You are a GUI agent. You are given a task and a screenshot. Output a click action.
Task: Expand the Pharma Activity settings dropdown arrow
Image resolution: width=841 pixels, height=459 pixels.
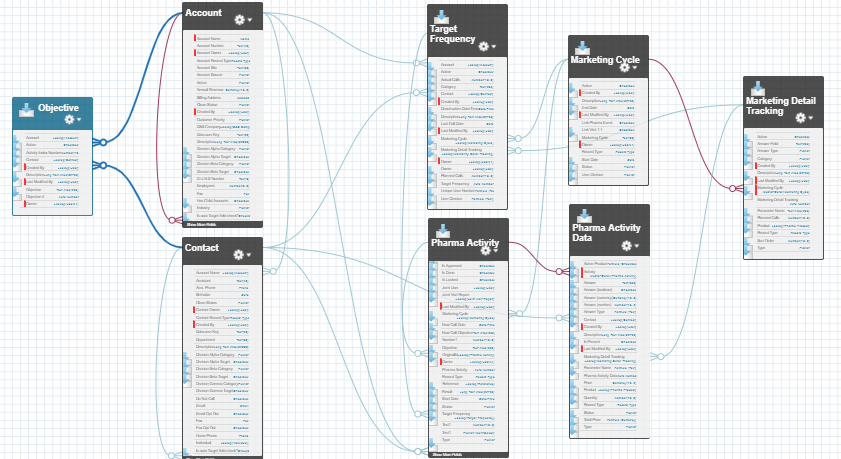(x=497, y=249)
